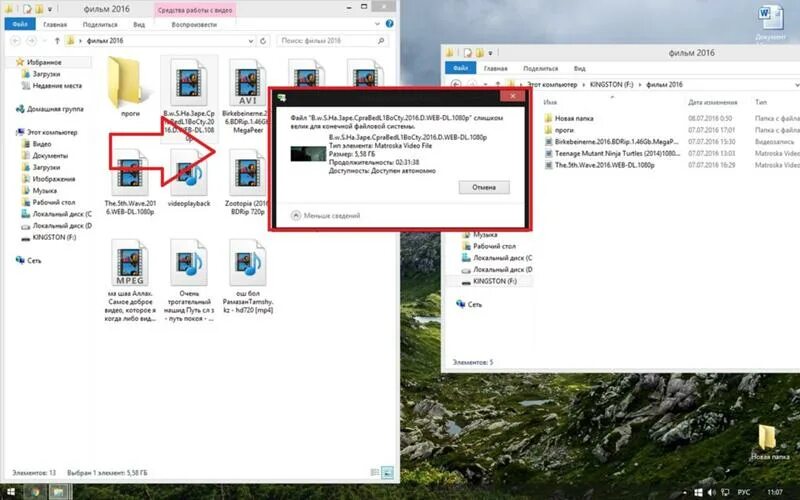Open the Главная tab in right window

click(x=495, y=68)
